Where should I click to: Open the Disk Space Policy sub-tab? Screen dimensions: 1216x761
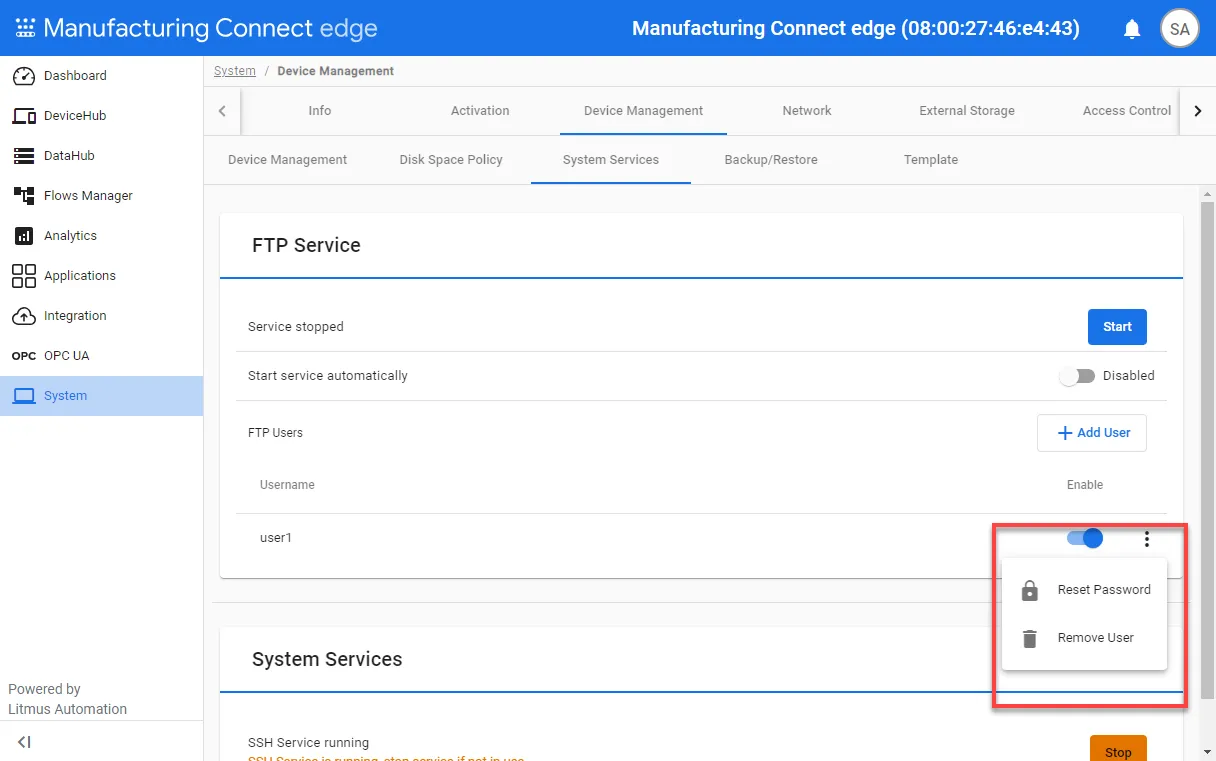pyautogui.click(x=451, y=160)
